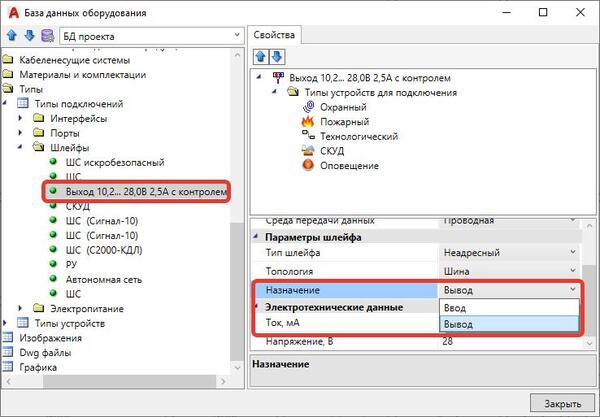
Task: Click the down arrow in Свойства panel
Action: click(278, 56)
